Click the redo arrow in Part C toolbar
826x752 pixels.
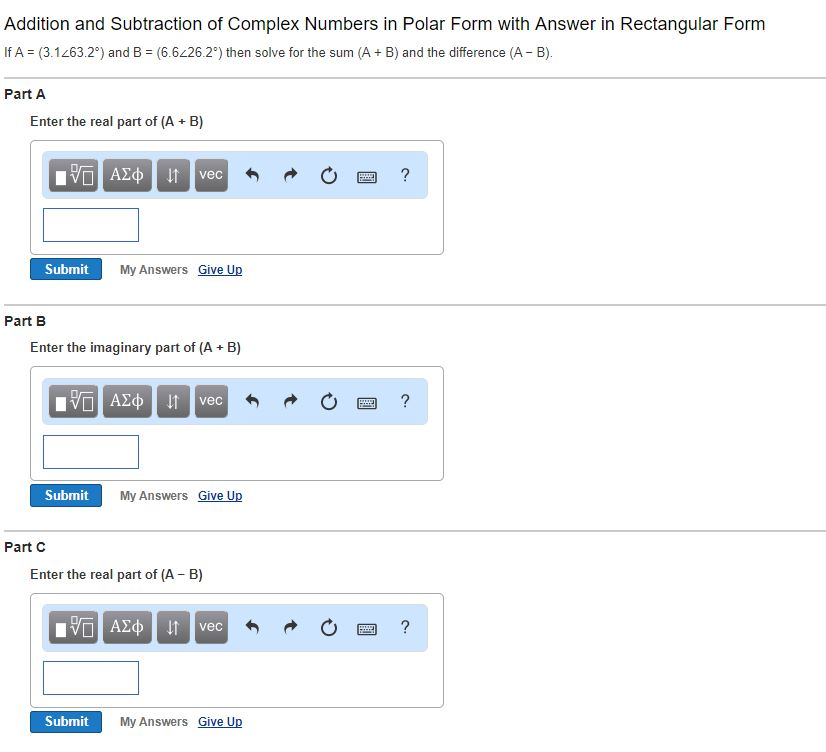pos(289,627)
